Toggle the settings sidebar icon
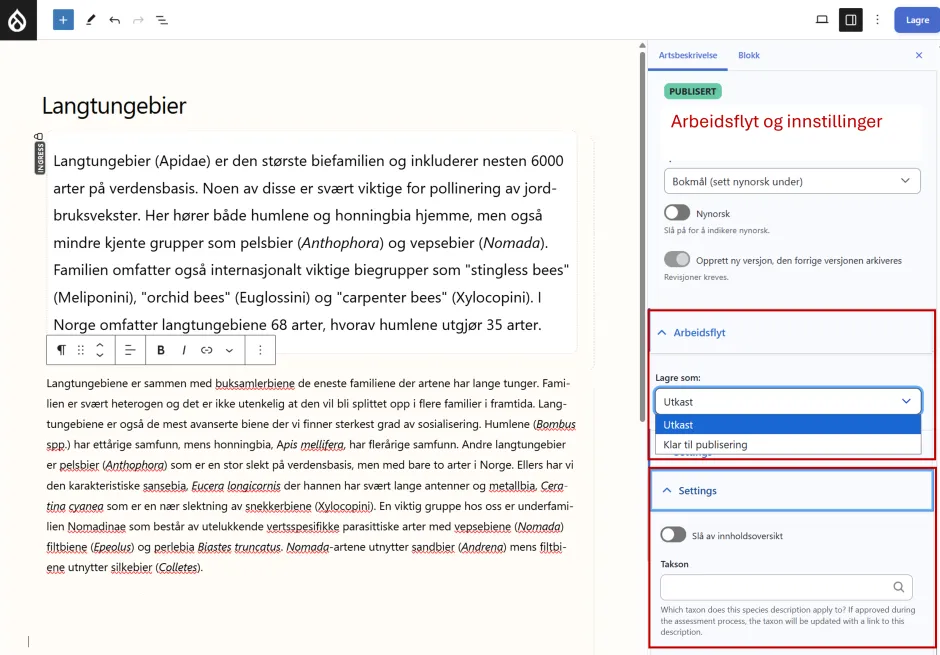The image size is (940, 655). coord(850,20)
